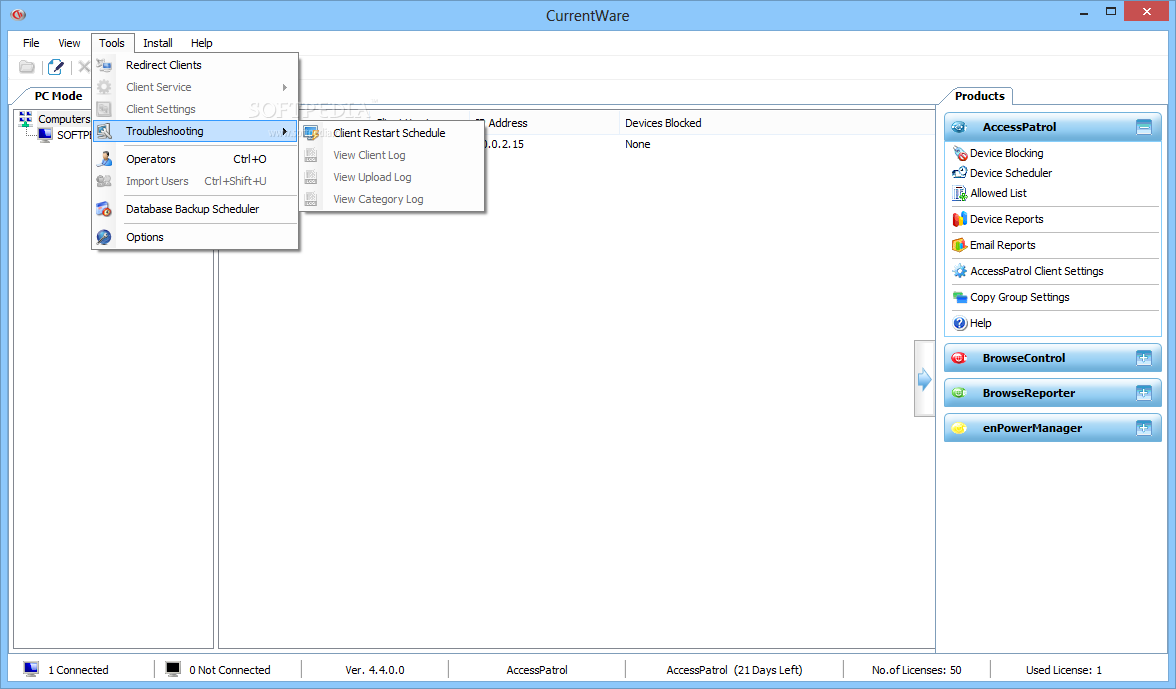Click the Tools menu

point(112,43)
